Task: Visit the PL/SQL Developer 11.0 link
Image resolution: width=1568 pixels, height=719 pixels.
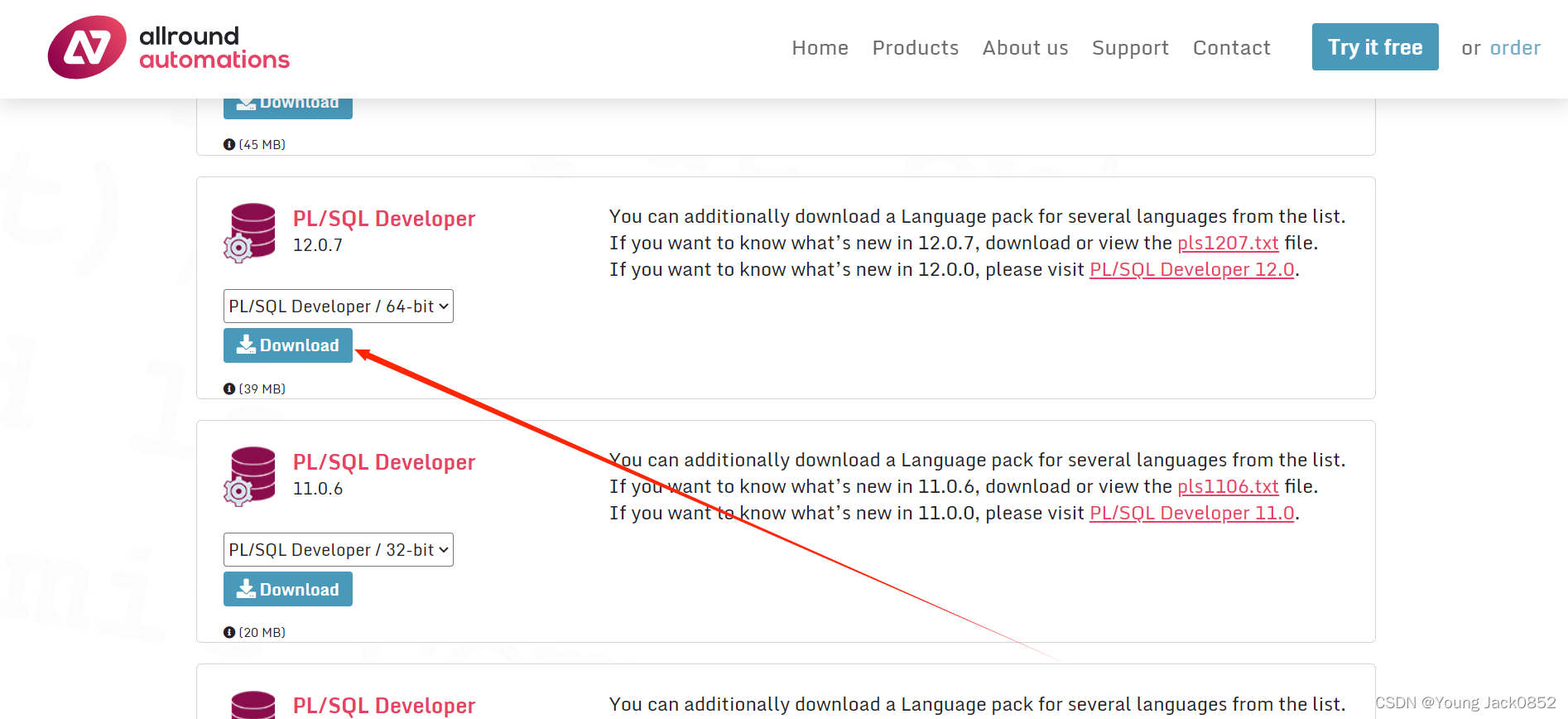Action: [1191, 513]
